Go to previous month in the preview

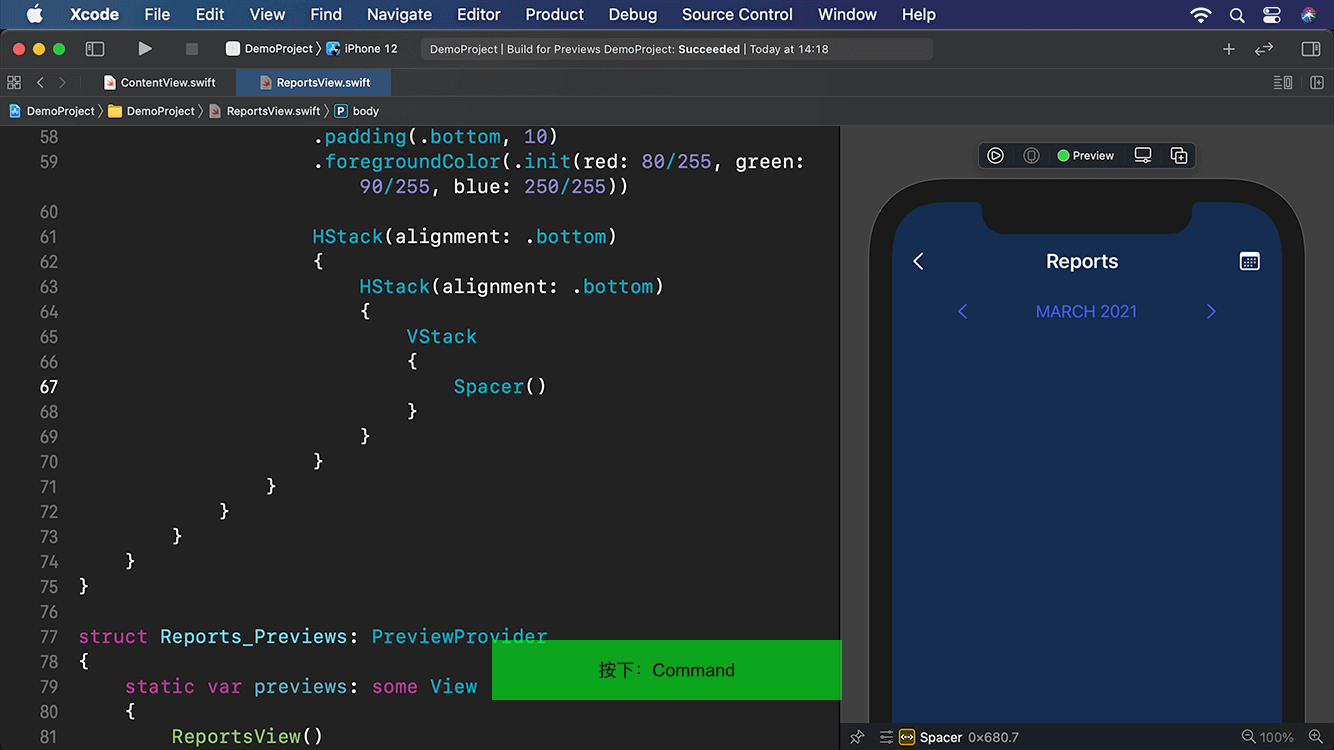point(963,312)
